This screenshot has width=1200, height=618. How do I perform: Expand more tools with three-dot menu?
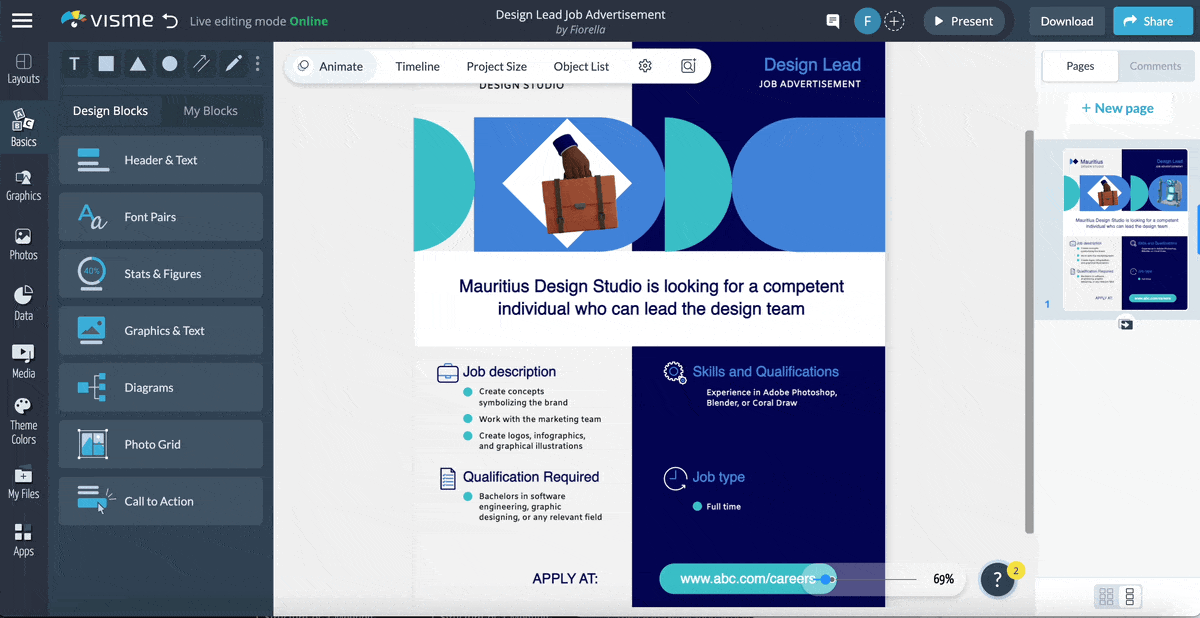[x=257, y=64]
